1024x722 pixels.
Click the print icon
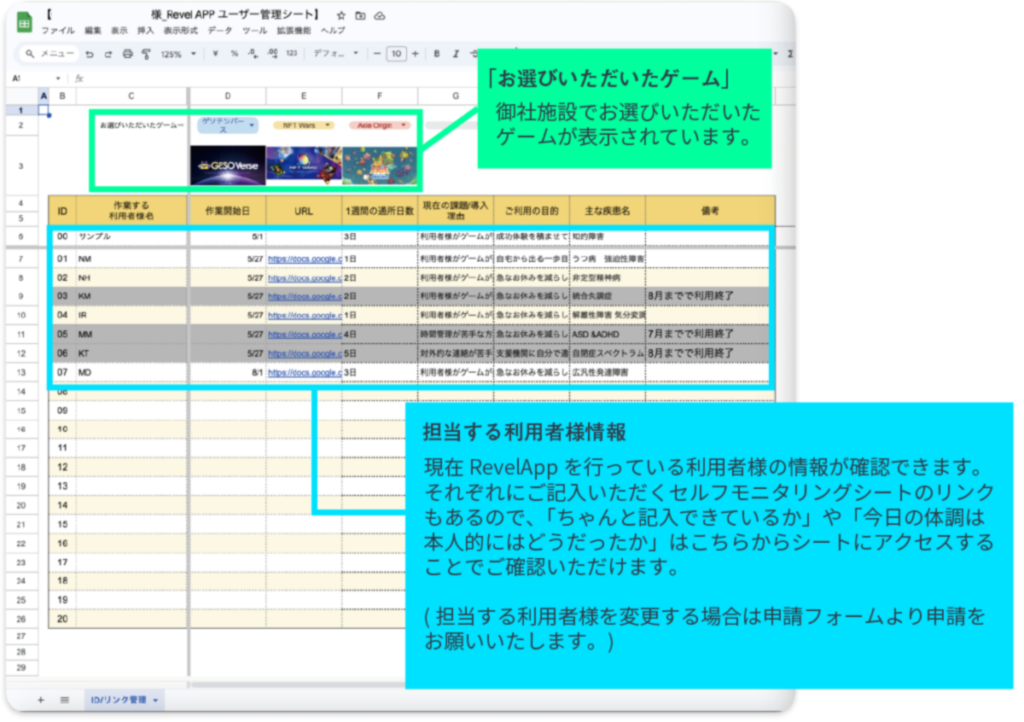point(126,54)
